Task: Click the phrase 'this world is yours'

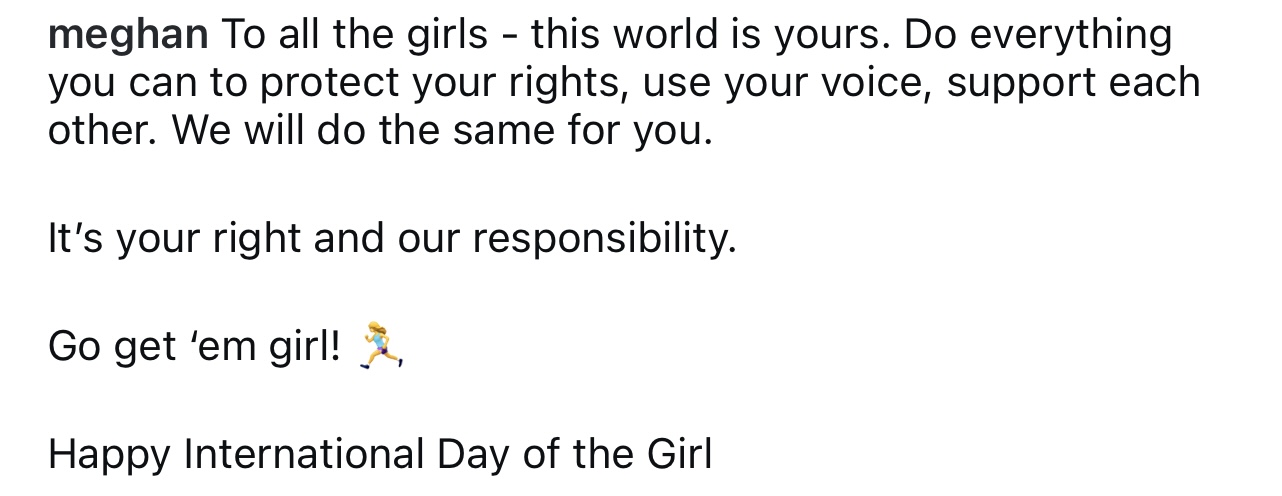Action: [x=712, y=36]
